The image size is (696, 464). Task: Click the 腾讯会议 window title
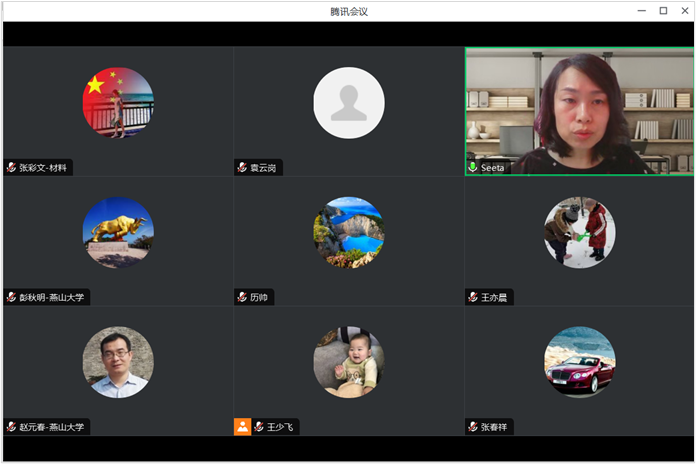[x=349, y=12]
